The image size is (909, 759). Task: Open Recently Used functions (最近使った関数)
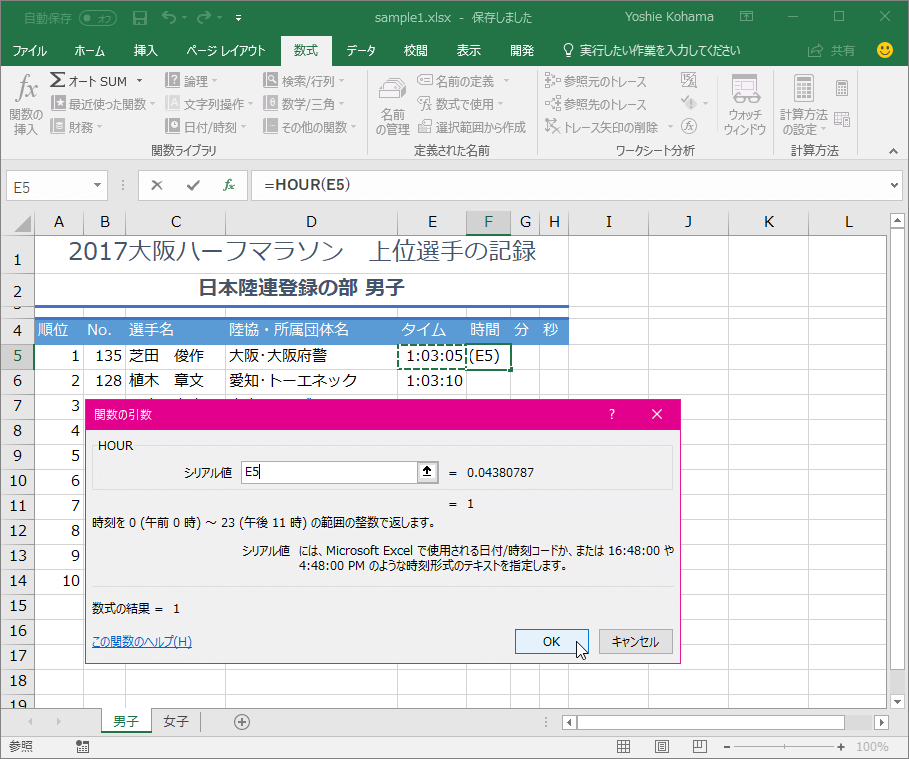click(103, 104)
